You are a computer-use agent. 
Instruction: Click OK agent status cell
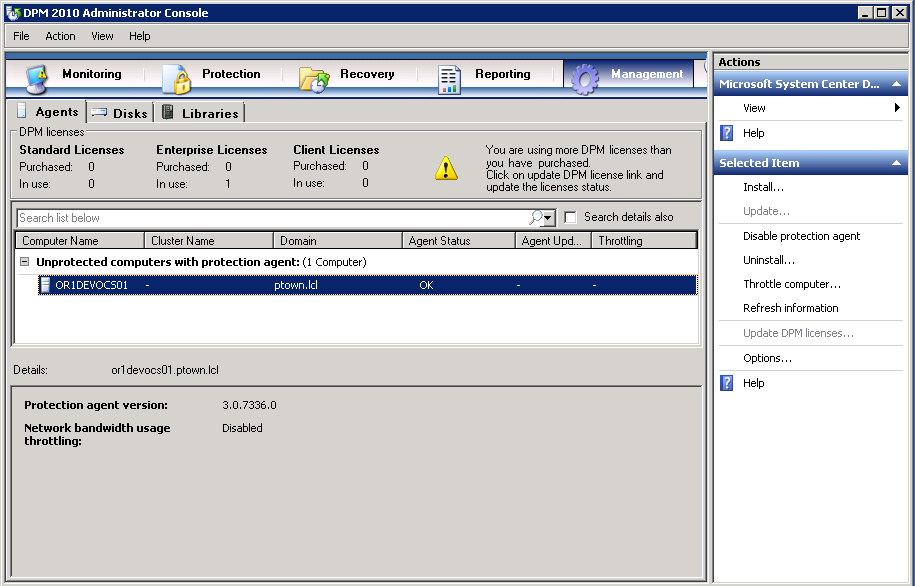coord(426,285)
